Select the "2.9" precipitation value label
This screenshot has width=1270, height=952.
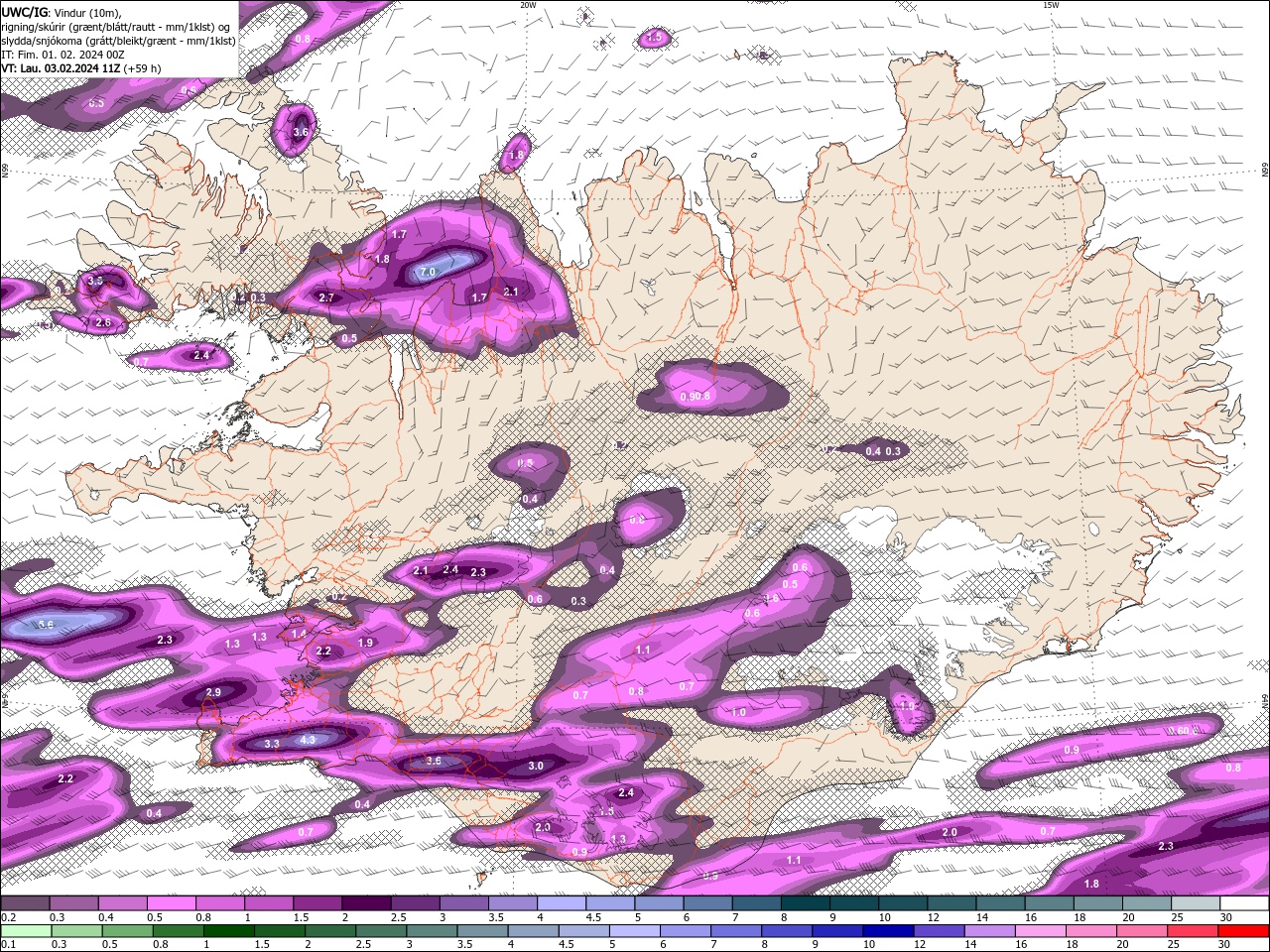pos(213,692)
